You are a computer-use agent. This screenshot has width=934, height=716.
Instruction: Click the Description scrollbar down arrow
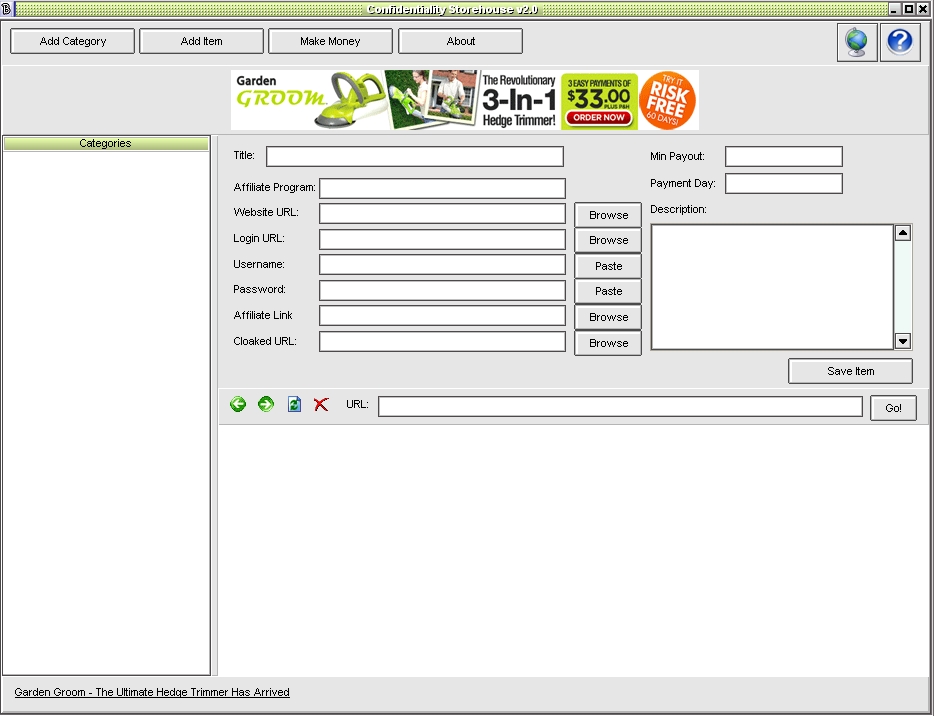[903, 341]
